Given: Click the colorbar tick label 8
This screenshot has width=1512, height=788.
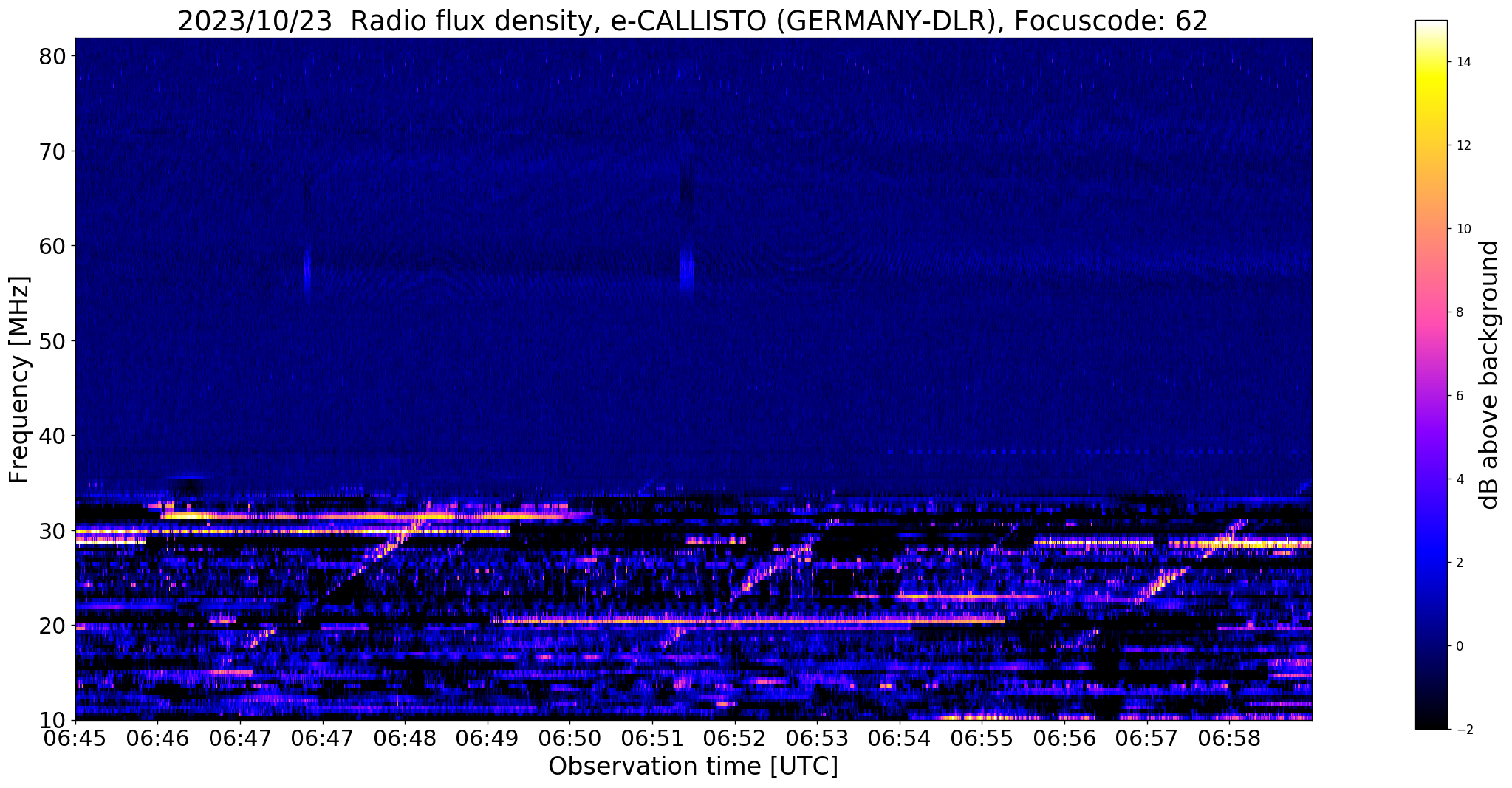Looking at the screenshot, I should pyautogui.click(x=1459, y=312).
